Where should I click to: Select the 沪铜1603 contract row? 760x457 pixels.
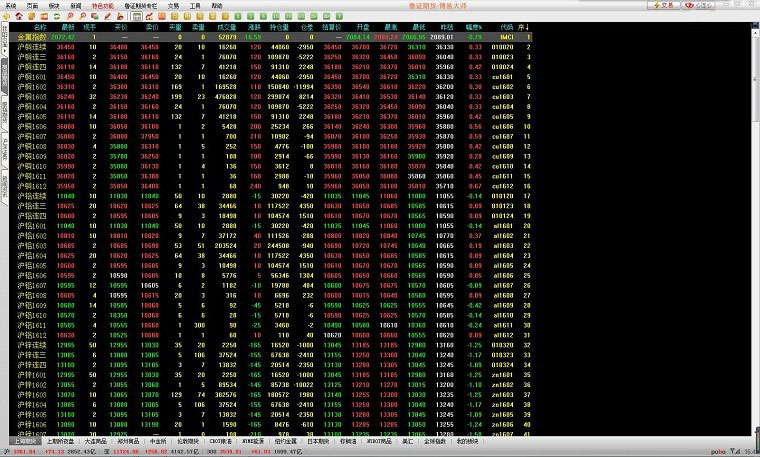[270, 96]
